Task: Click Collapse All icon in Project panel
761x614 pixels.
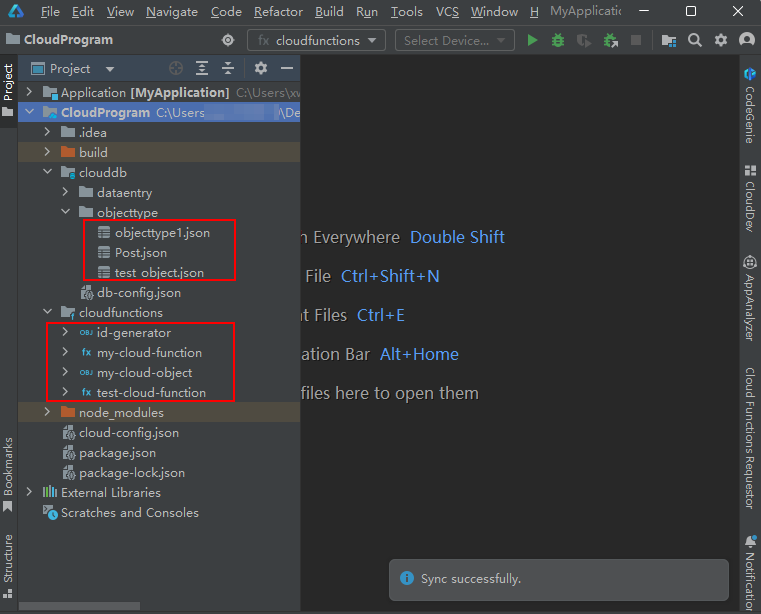Action: tap(228, 69)
